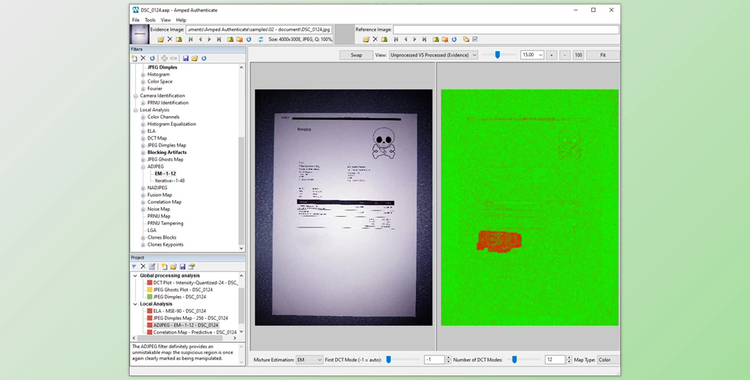750x380 pixels.
Task: Click the 100 zoom button
Action: pos(578,55)
